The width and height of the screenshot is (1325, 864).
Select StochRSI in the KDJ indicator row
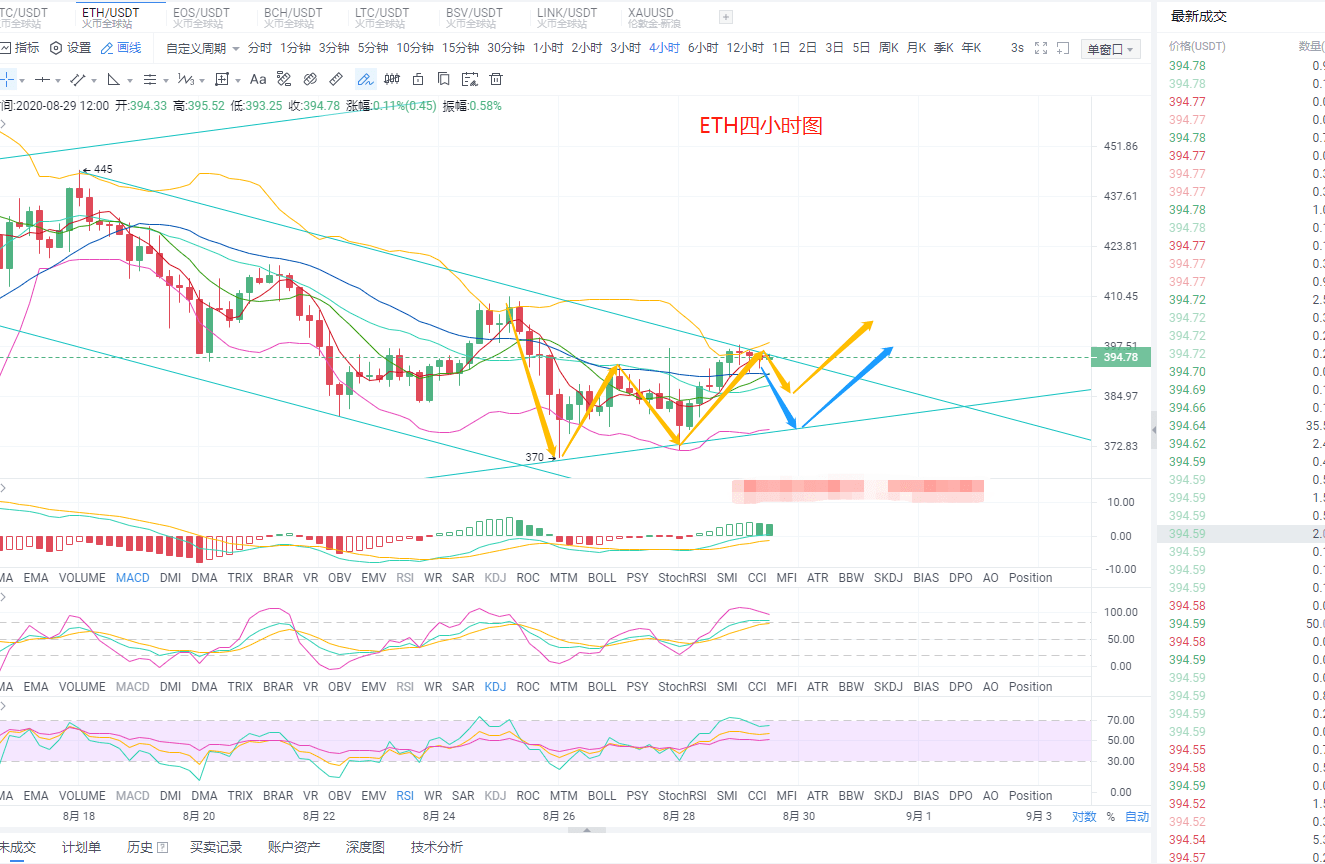682,686
